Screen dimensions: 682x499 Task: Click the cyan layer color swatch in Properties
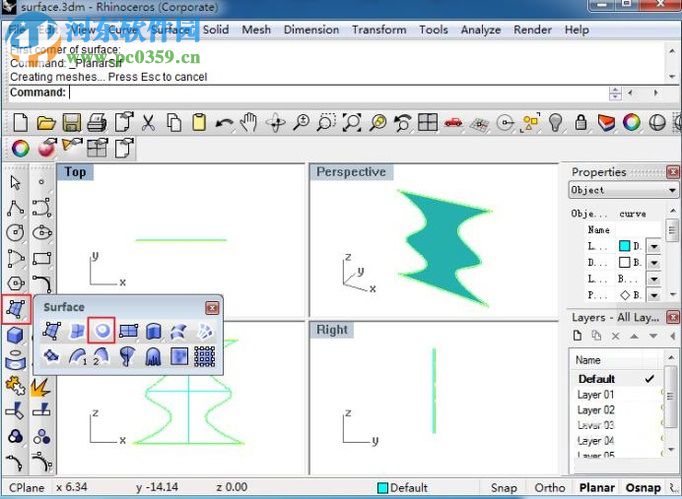(624, 246)
